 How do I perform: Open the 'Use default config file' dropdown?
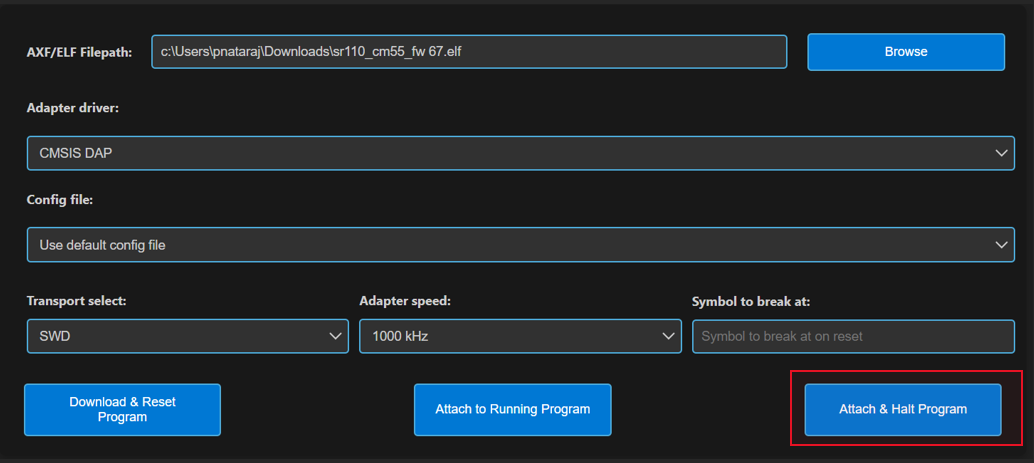click(520, 245)
